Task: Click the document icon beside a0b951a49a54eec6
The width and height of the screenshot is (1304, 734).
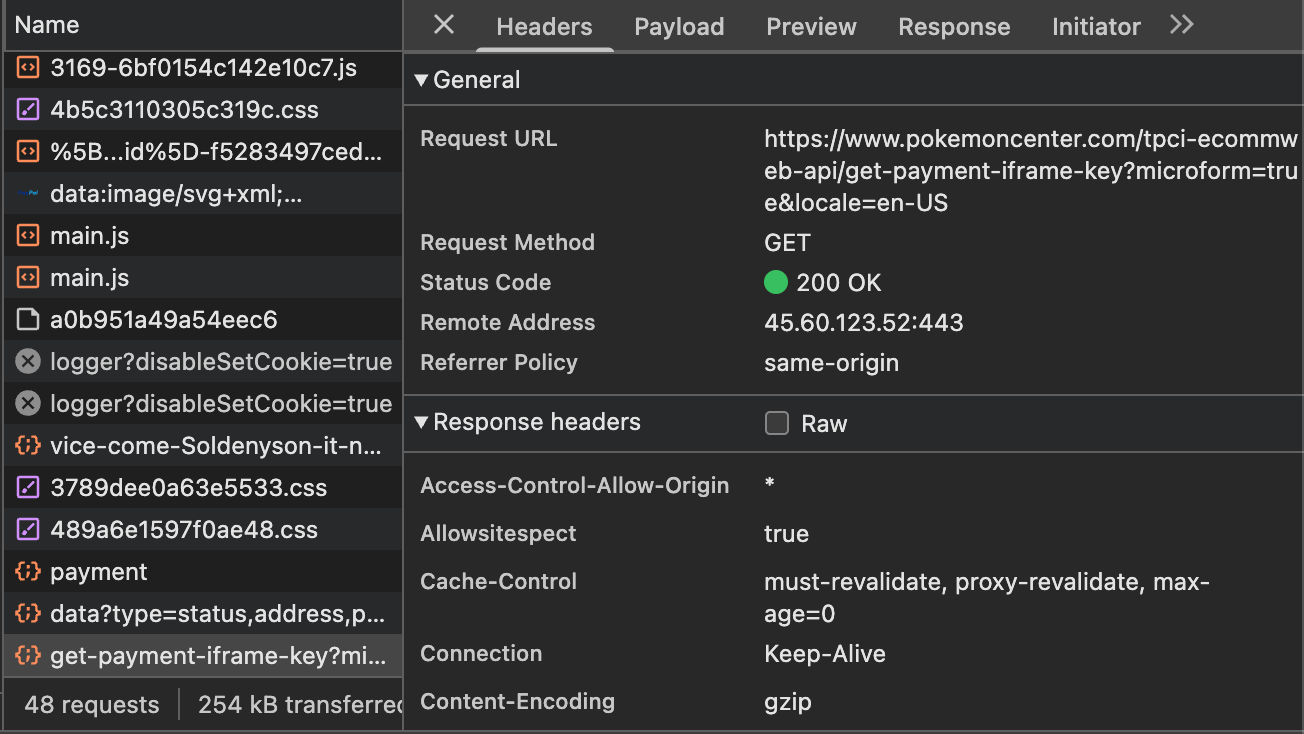Action: [28, 320]
